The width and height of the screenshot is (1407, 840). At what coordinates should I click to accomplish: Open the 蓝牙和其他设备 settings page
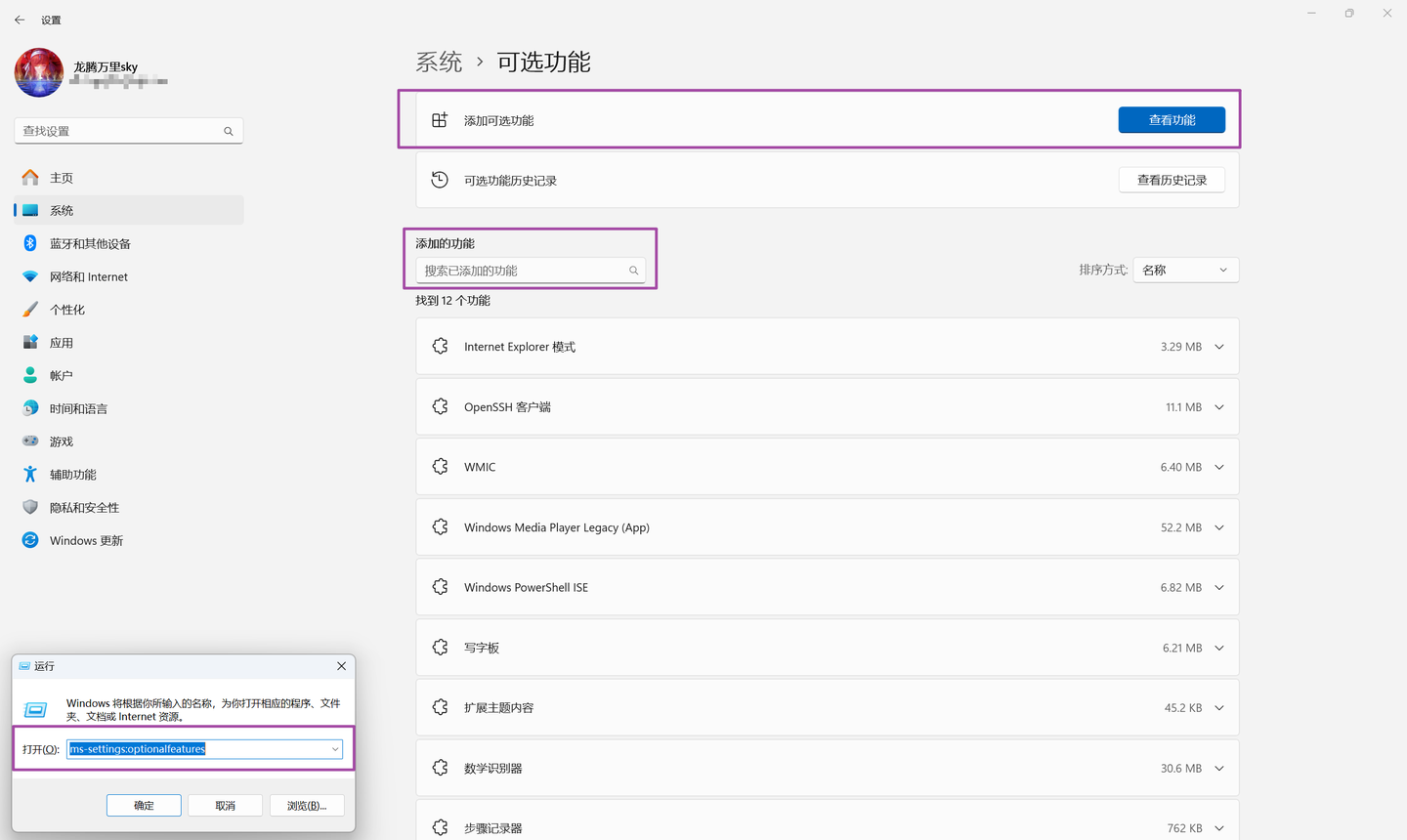[90, 243]
